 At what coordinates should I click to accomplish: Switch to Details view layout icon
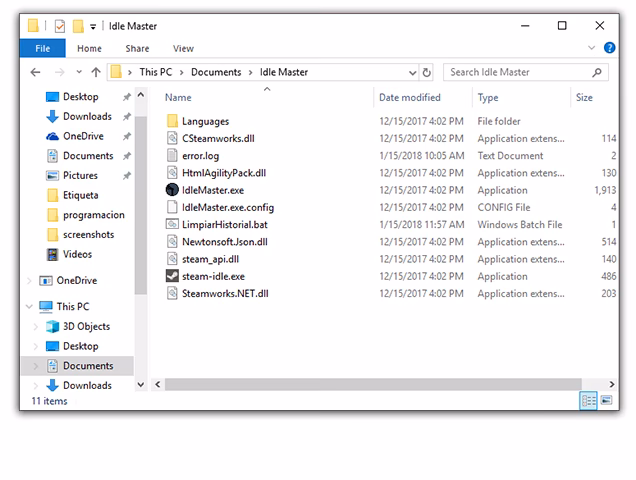589,401
